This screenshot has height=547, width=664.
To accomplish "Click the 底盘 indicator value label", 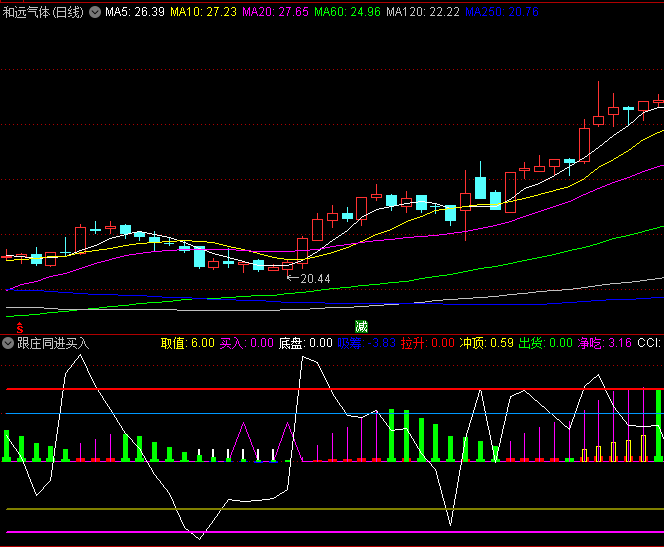I will click(305, 343).
